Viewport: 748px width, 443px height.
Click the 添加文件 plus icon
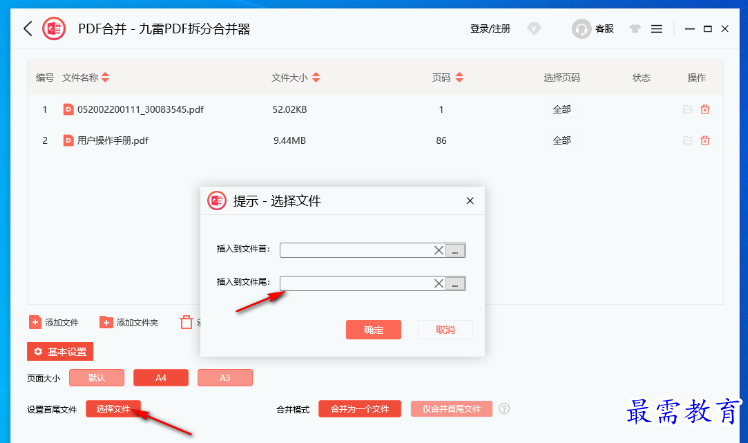(35, 322)
